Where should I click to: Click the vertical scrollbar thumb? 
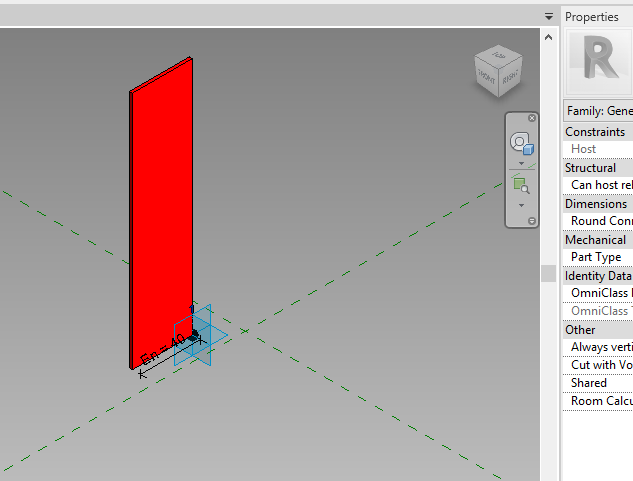[548, 273]
